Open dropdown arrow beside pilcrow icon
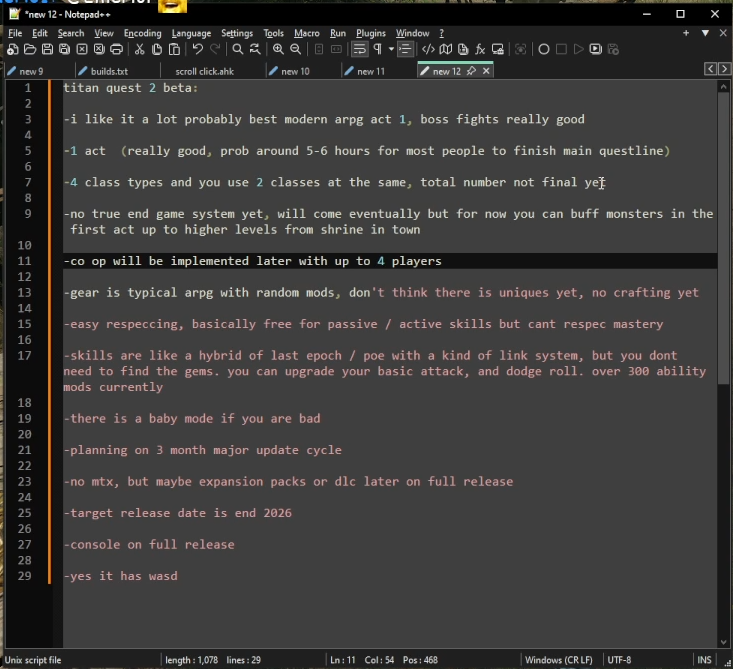Image resolution: width=733 pixels, height=669 pixels. (391, 49)
